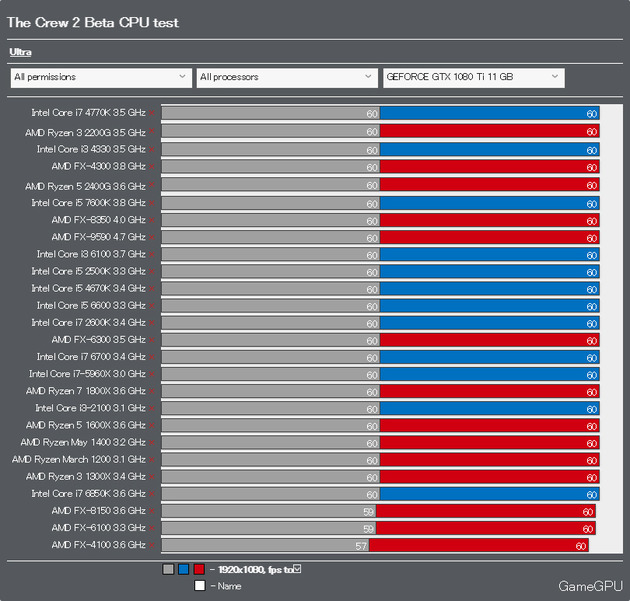Click the red bar for AMD FX-6100
Screen dimensions: 630x601
point(486,529)
